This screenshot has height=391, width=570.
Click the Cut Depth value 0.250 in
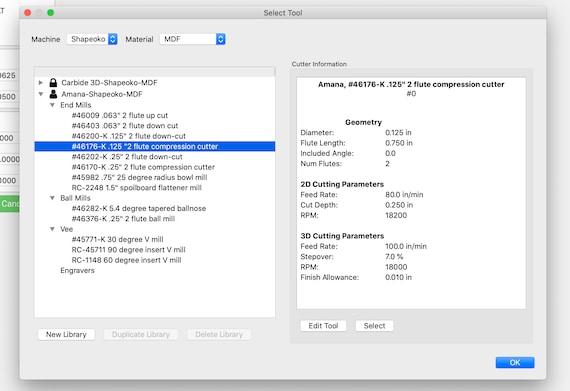point(399,205)
